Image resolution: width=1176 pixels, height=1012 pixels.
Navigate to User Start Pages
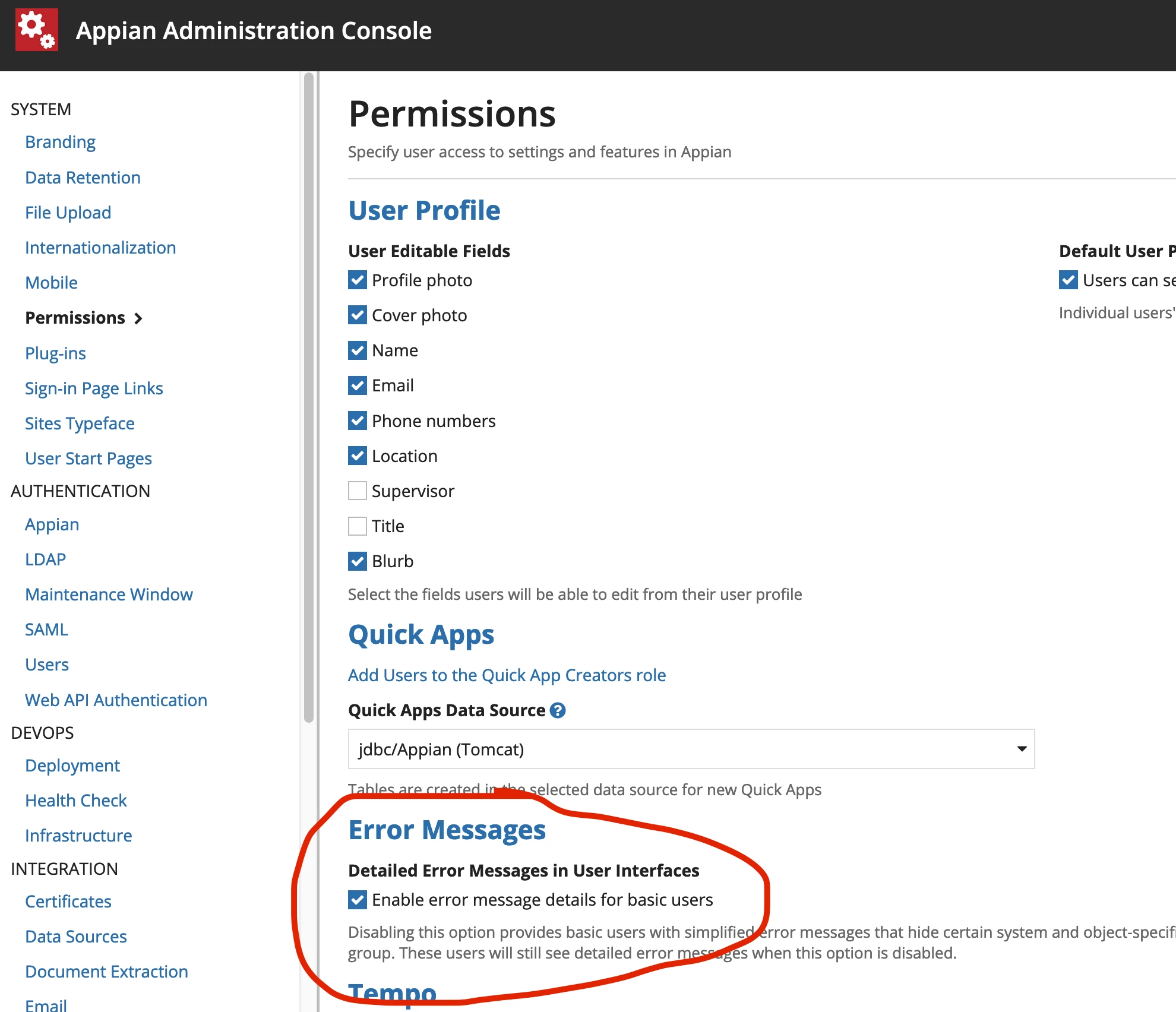tap(88, 458)
